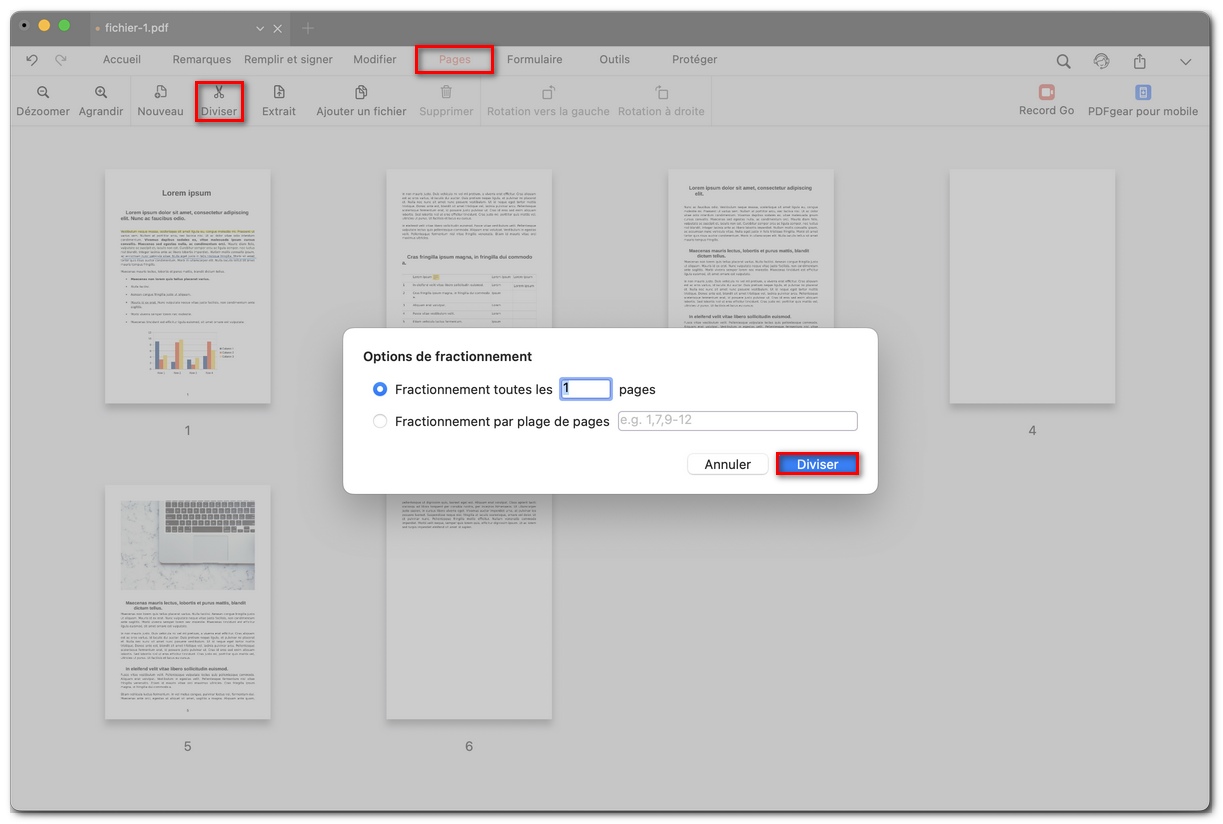Click the Ajouter un fichier icon
Image resolution: width=1223 pixels, height=824 pixels.
[358, 100]
